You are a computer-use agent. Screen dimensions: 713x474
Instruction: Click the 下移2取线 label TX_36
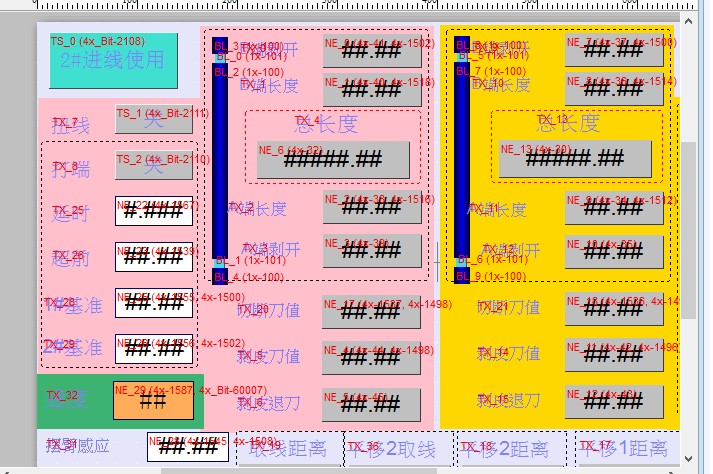pos(398,449)
